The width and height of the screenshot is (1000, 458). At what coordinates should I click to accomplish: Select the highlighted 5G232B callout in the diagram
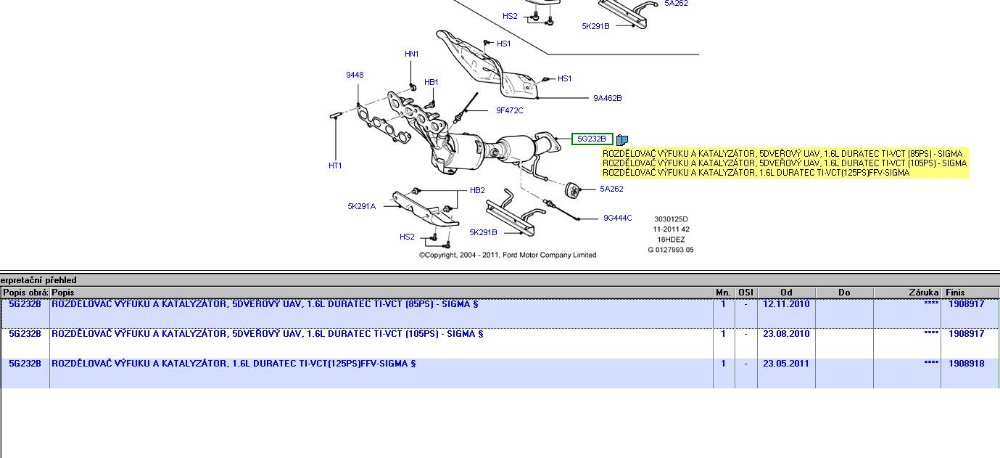click(x=590, y=139)
